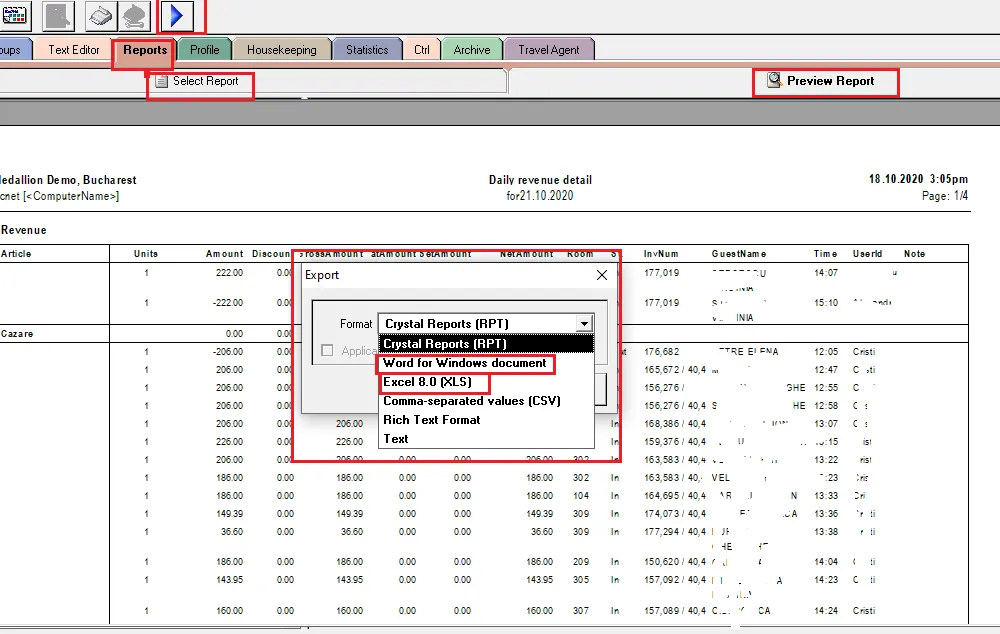The image size is (1000, 634).
Task: Choose Word for Windows document format
Action: click(465, 363)
